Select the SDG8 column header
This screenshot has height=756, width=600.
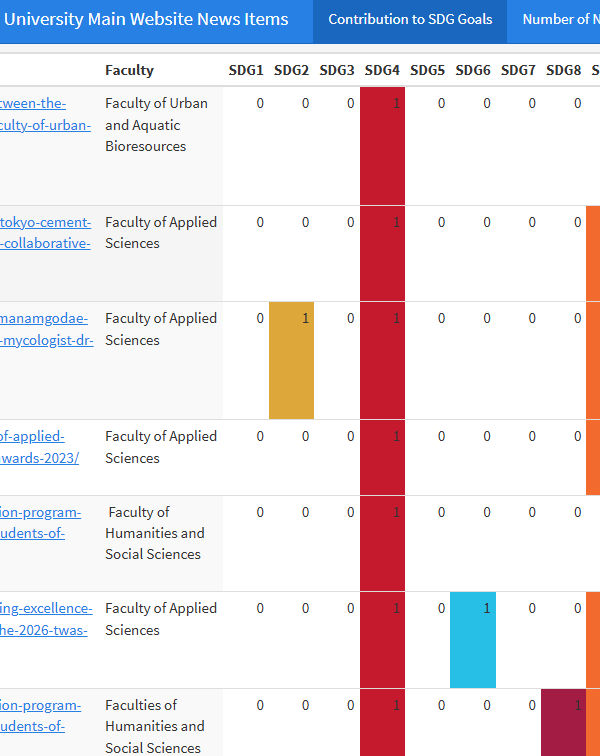(563, 70)
